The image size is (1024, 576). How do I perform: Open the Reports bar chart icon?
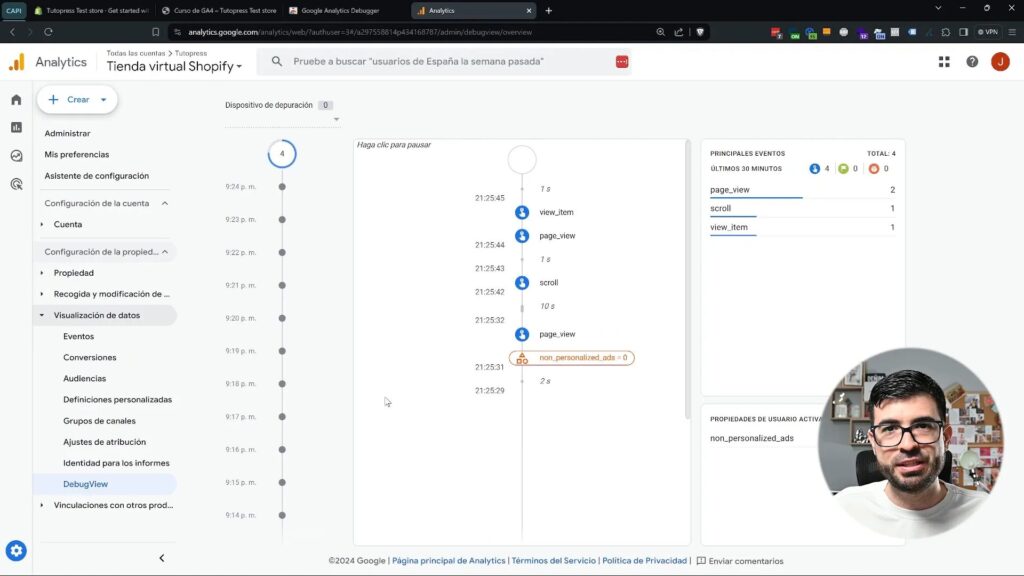tap(16, 127)
